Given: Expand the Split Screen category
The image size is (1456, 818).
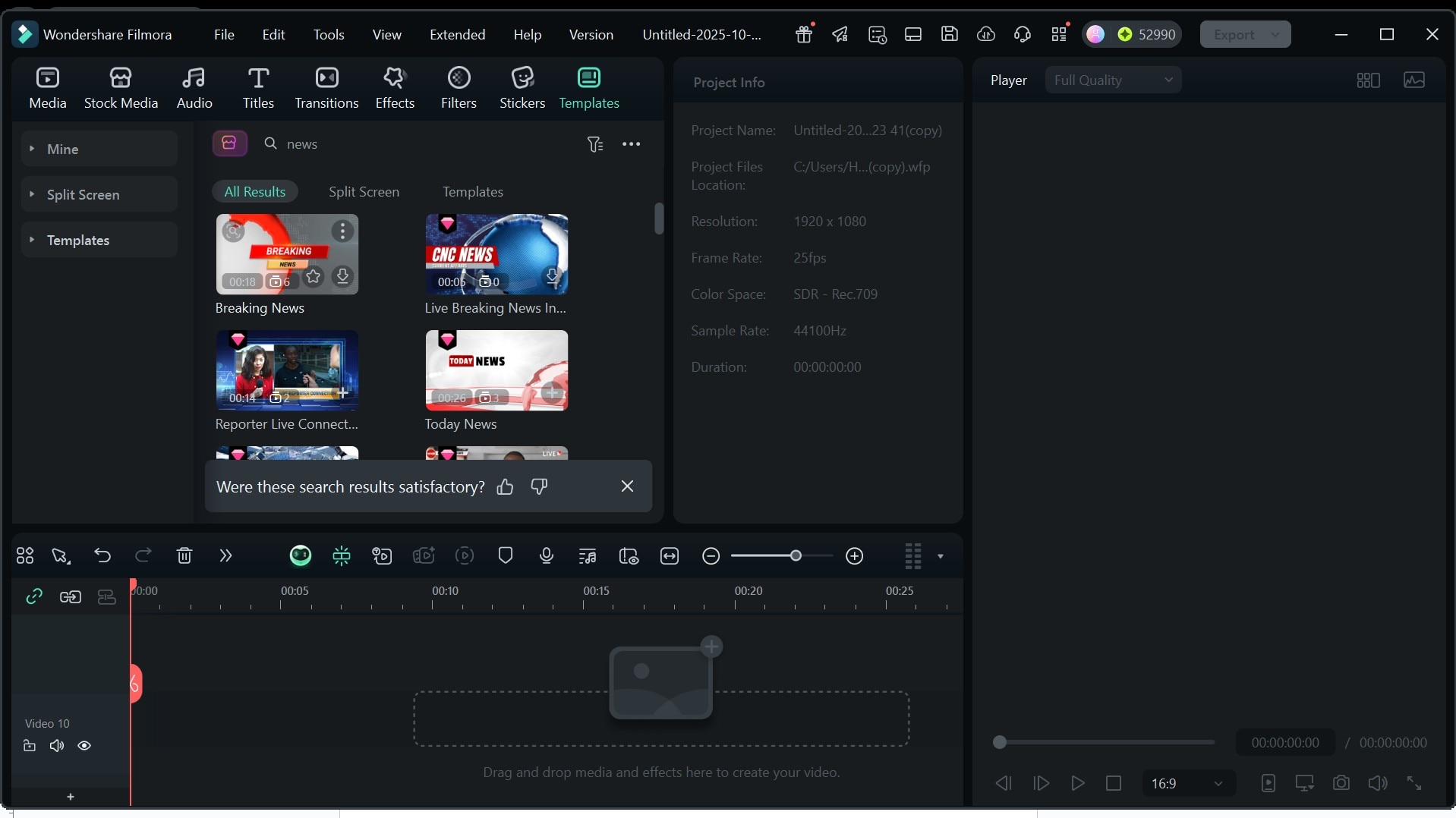Looking at the screenshot, I should [x=99, y=194].
